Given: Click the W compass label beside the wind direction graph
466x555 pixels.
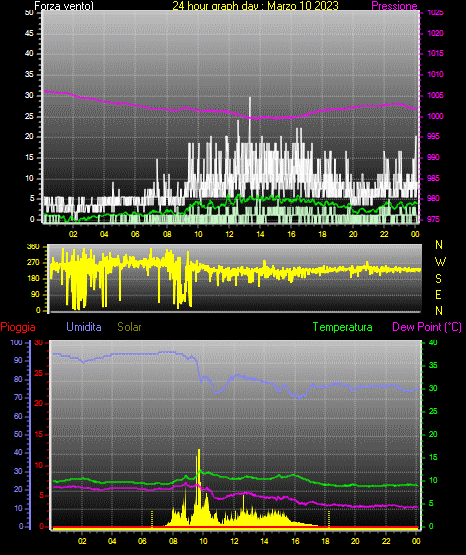Looking at the screenshot, I should 440,262.
